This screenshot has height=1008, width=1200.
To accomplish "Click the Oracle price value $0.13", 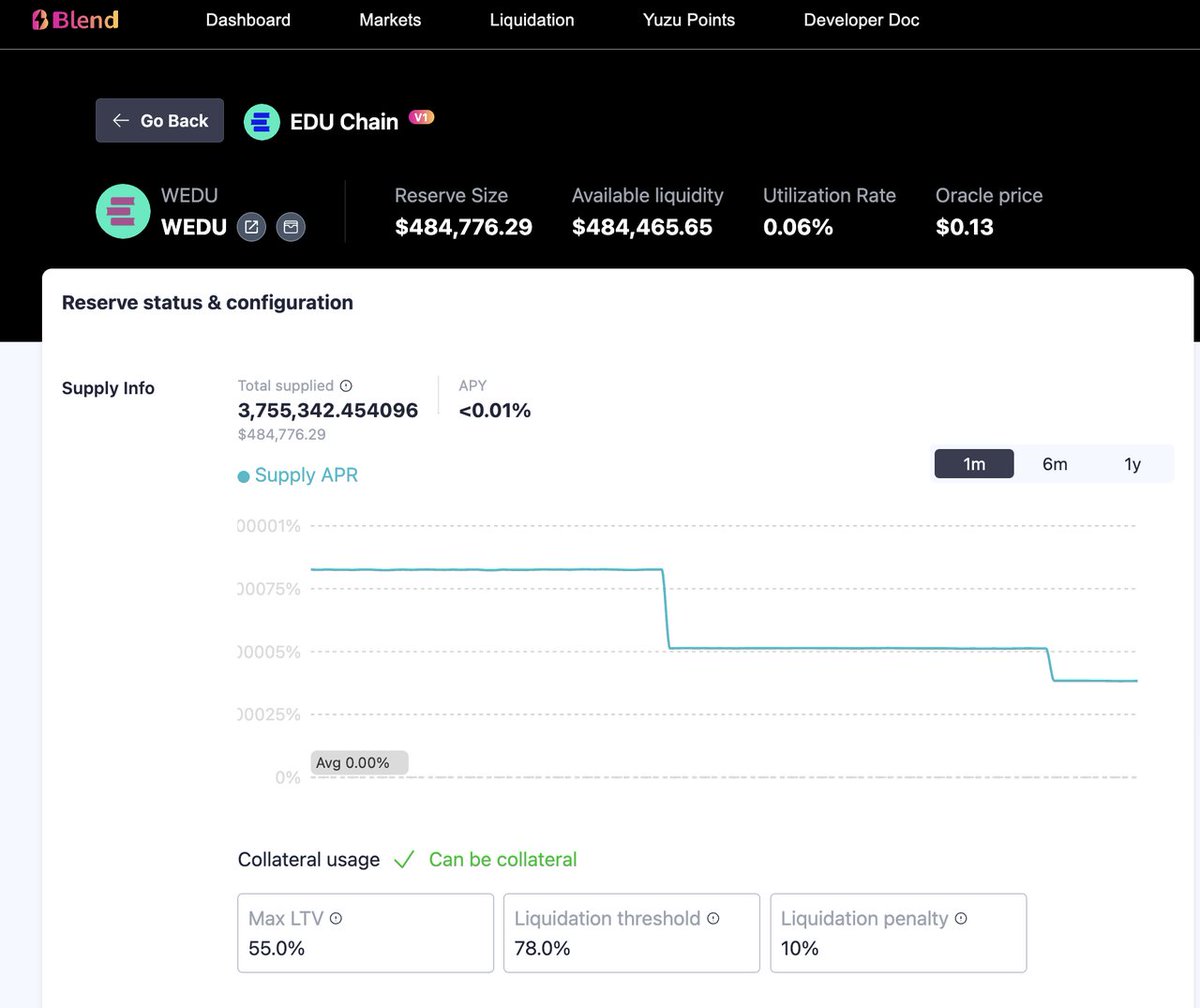I will click(965, 227).
